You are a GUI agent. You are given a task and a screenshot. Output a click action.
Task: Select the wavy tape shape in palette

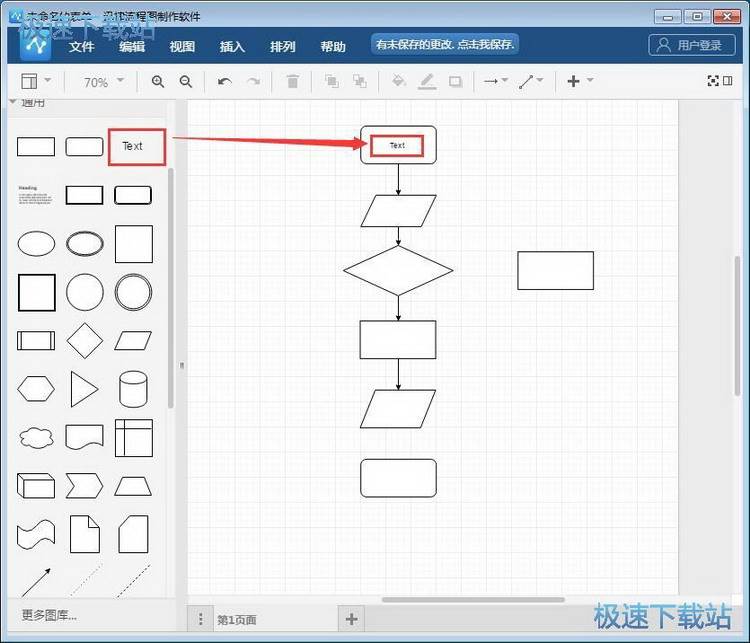click(x=36, y=534)
